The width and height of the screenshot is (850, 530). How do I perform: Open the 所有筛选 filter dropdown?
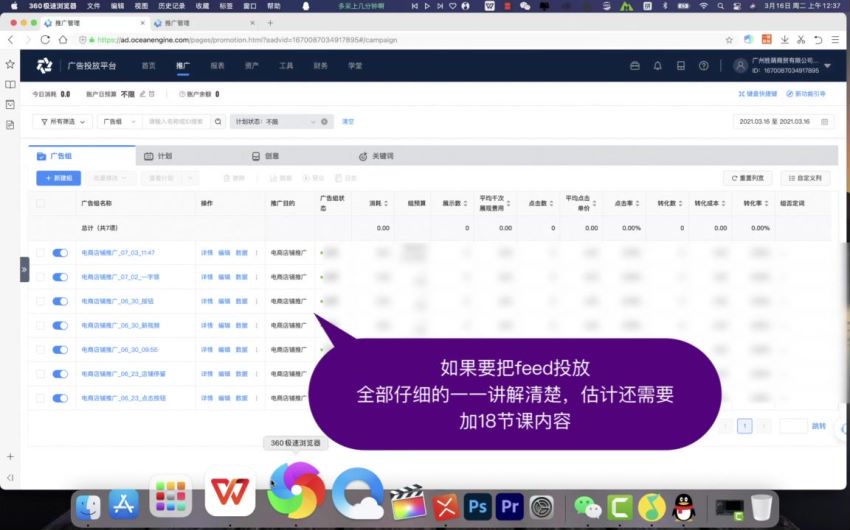pos(62,121)
